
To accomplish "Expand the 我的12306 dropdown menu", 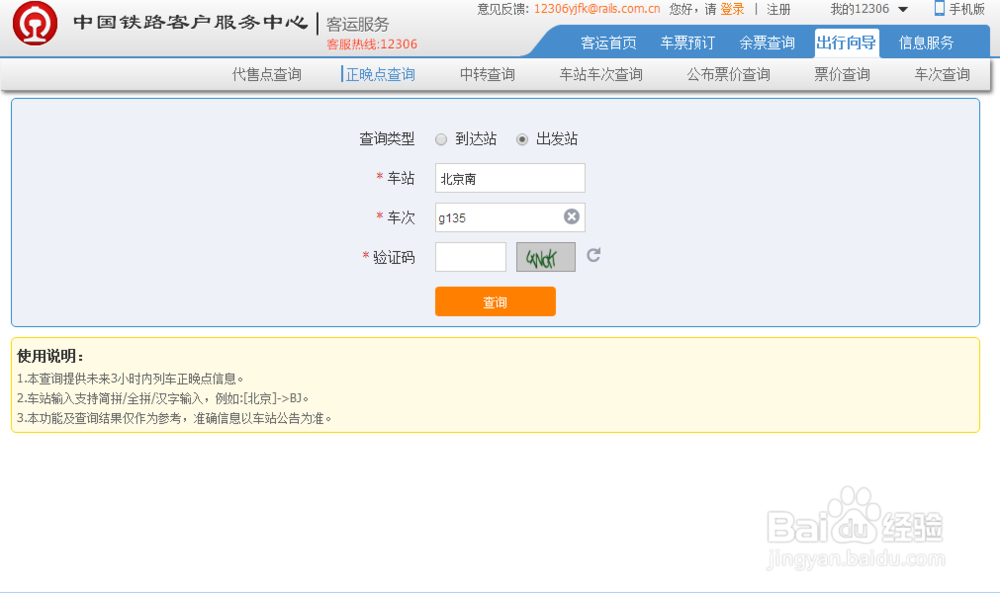I will (x=862, y=10).
